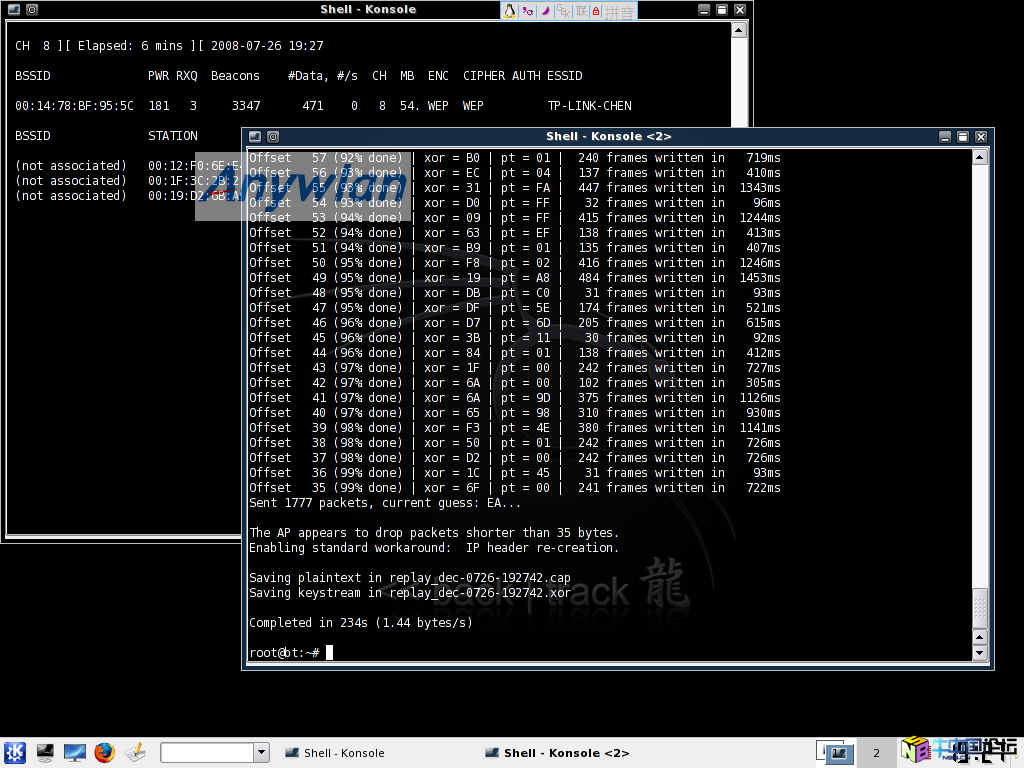Click the 'Offset 35 (99% done)' row

(515, 488)
